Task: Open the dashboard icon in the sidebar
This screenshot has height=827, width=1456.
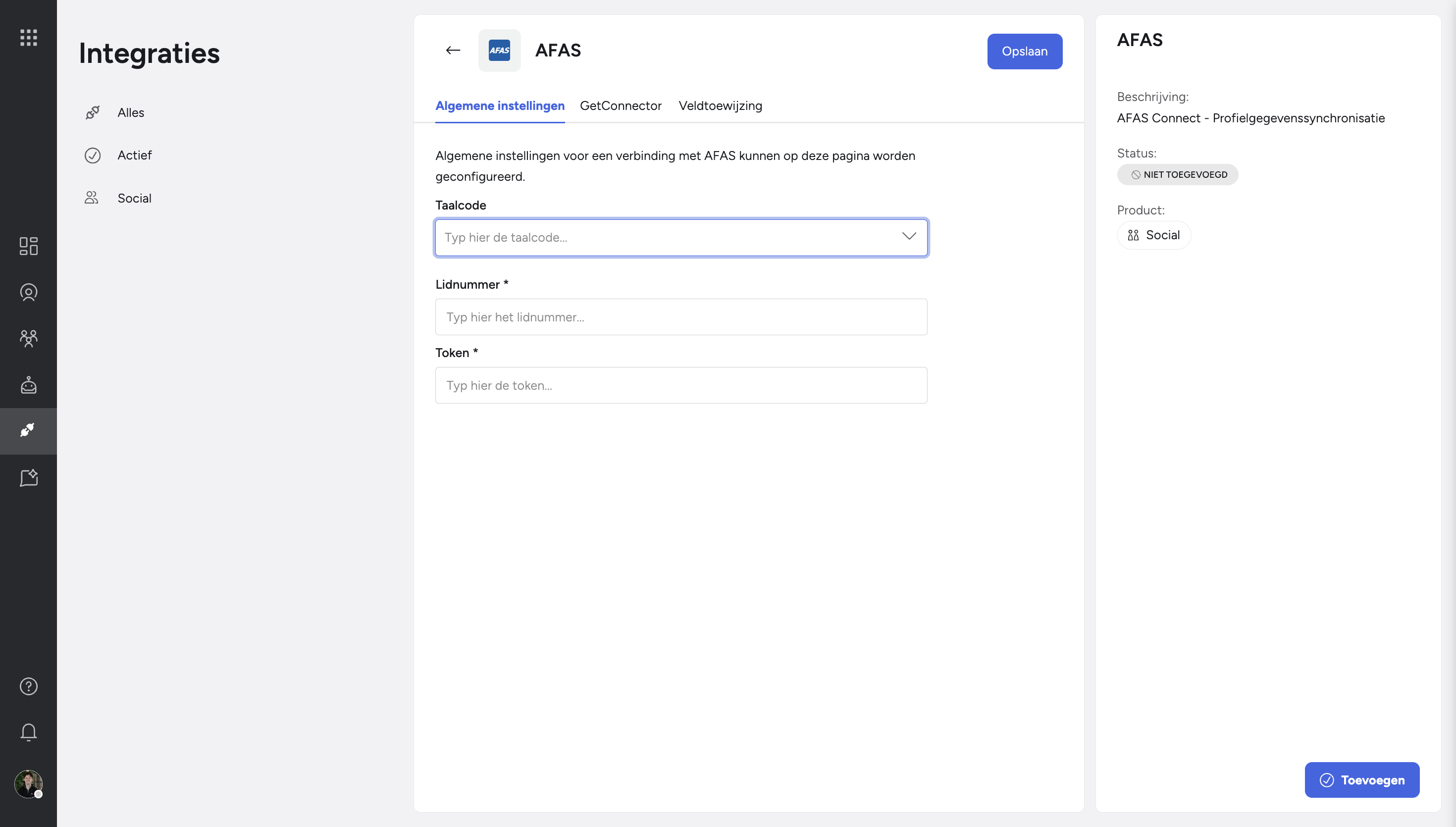Action: [28, 246]
